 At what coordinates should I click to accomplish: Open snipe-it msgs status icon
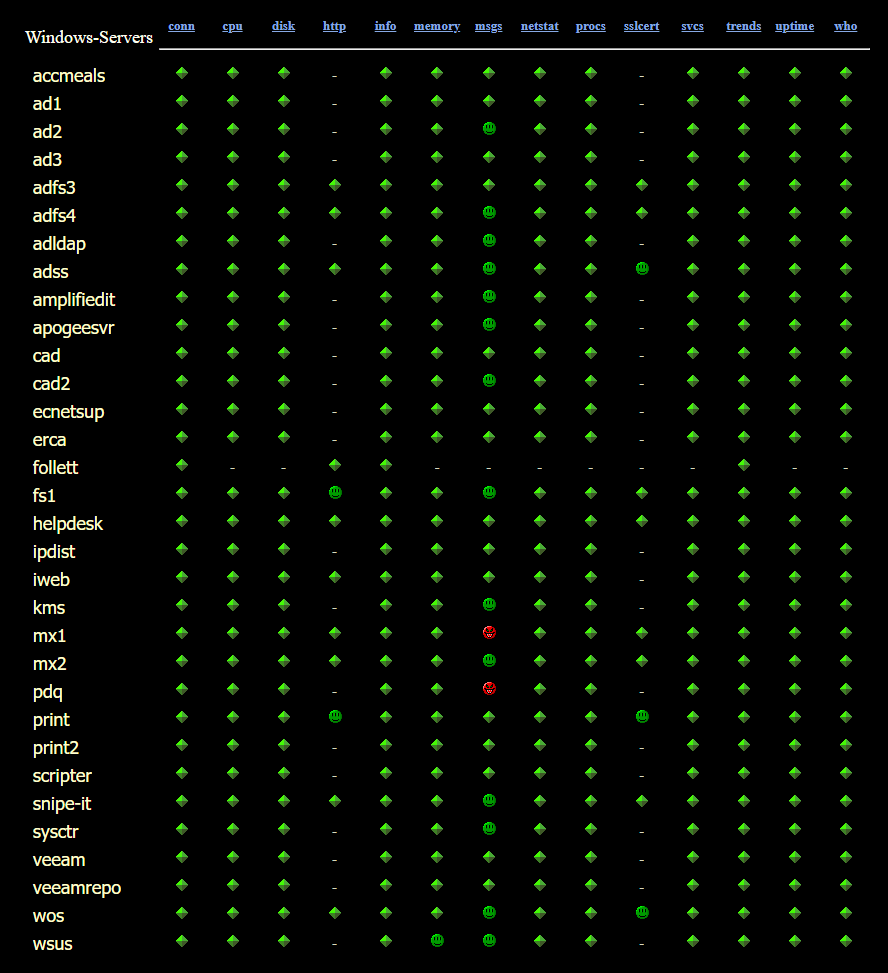tap(489, 801)
